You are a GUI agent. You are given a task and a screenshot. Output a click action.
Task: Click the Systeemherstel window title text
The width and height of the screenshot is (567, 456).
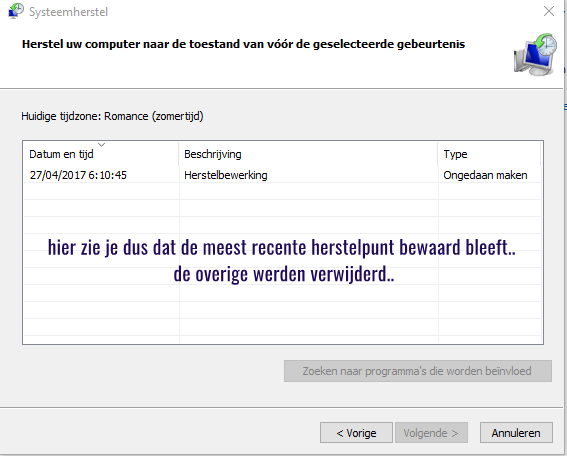[68, 12]
